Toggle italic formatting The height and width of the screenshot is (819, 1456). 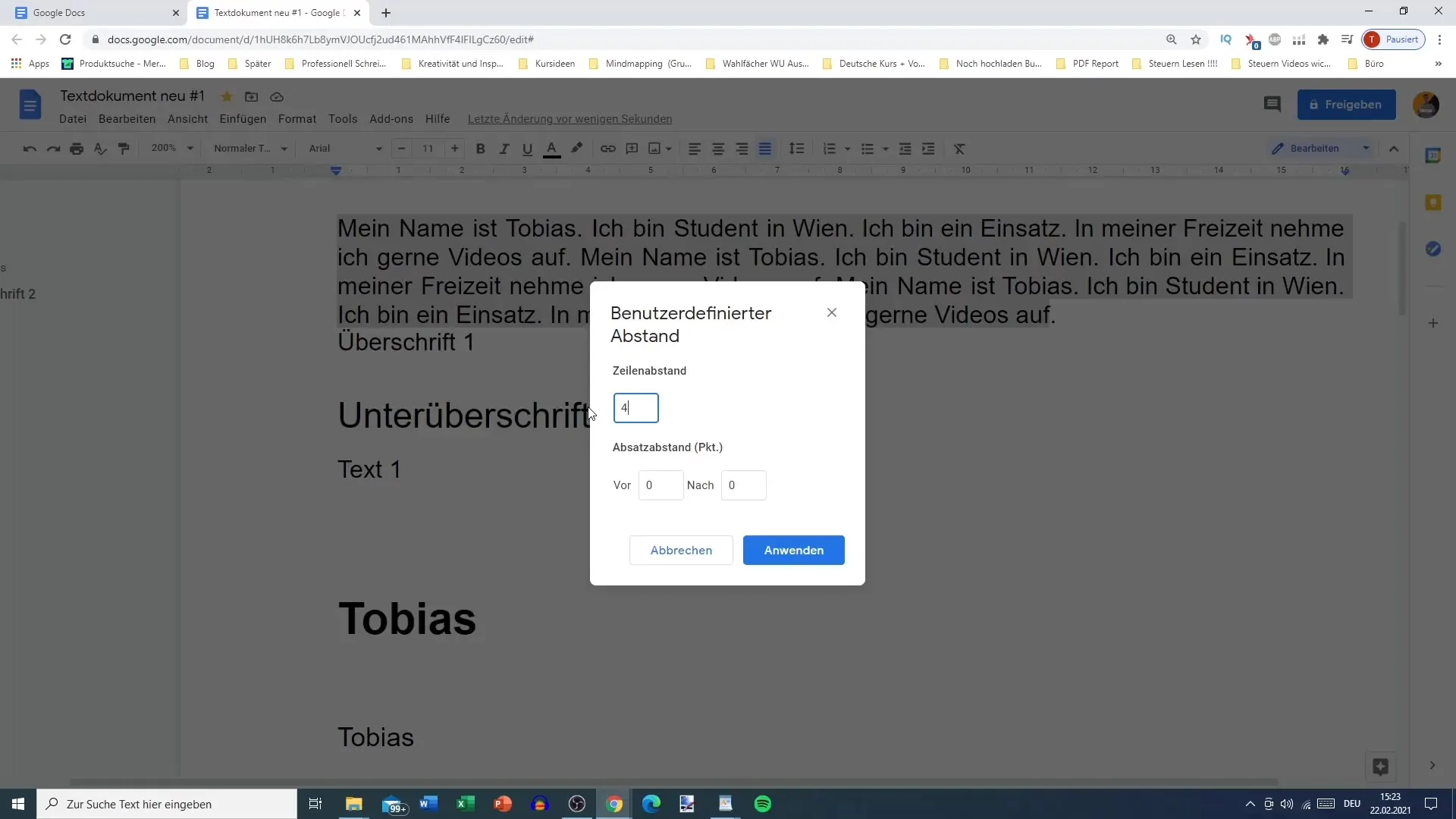(x=504, y=149)
